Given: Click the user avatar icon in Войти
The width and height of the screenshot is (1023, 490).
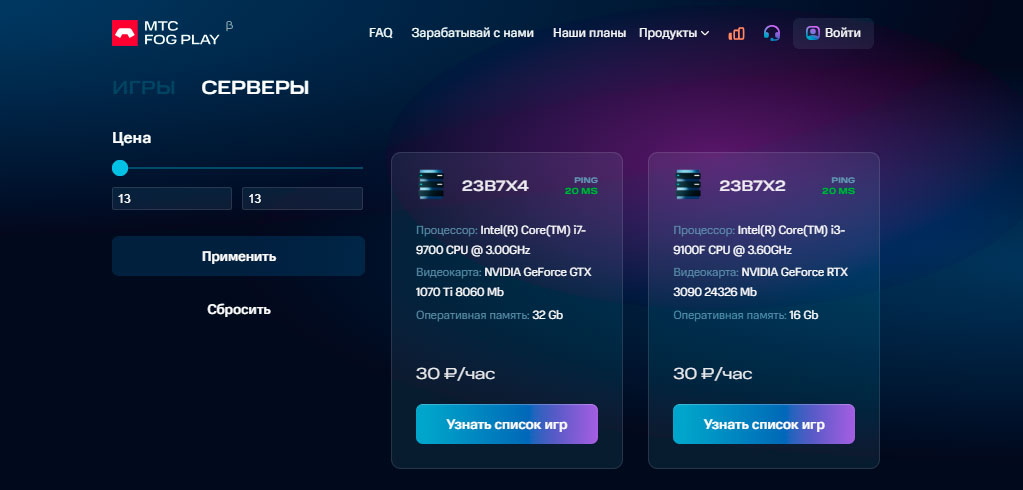Looking at the screenshot, I should click(x=812, y=33).
